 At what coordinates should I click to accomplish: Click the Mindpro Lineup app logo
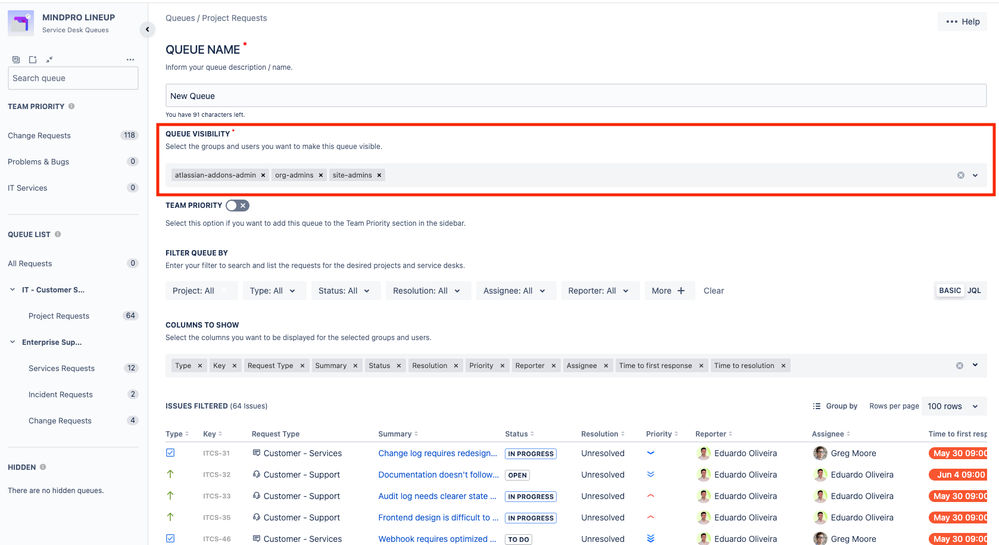(20, 23)
